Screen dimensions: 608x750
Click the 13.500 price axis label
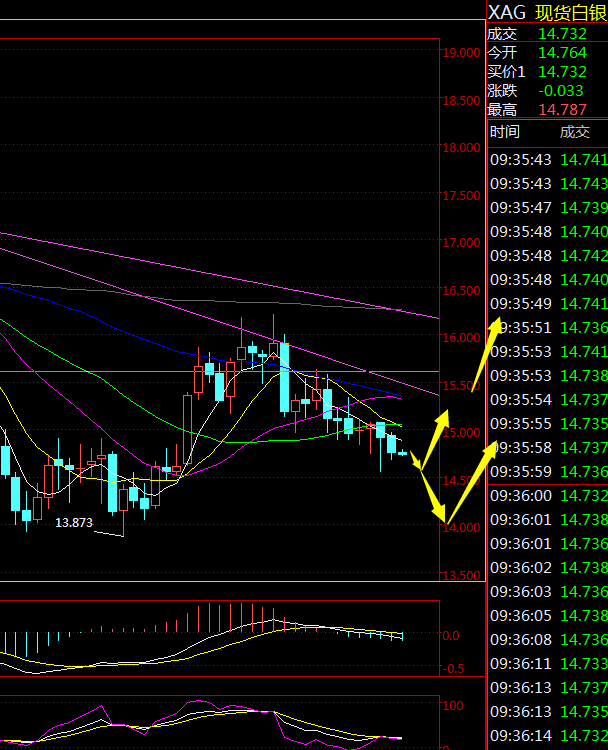(x=461, y=575)
